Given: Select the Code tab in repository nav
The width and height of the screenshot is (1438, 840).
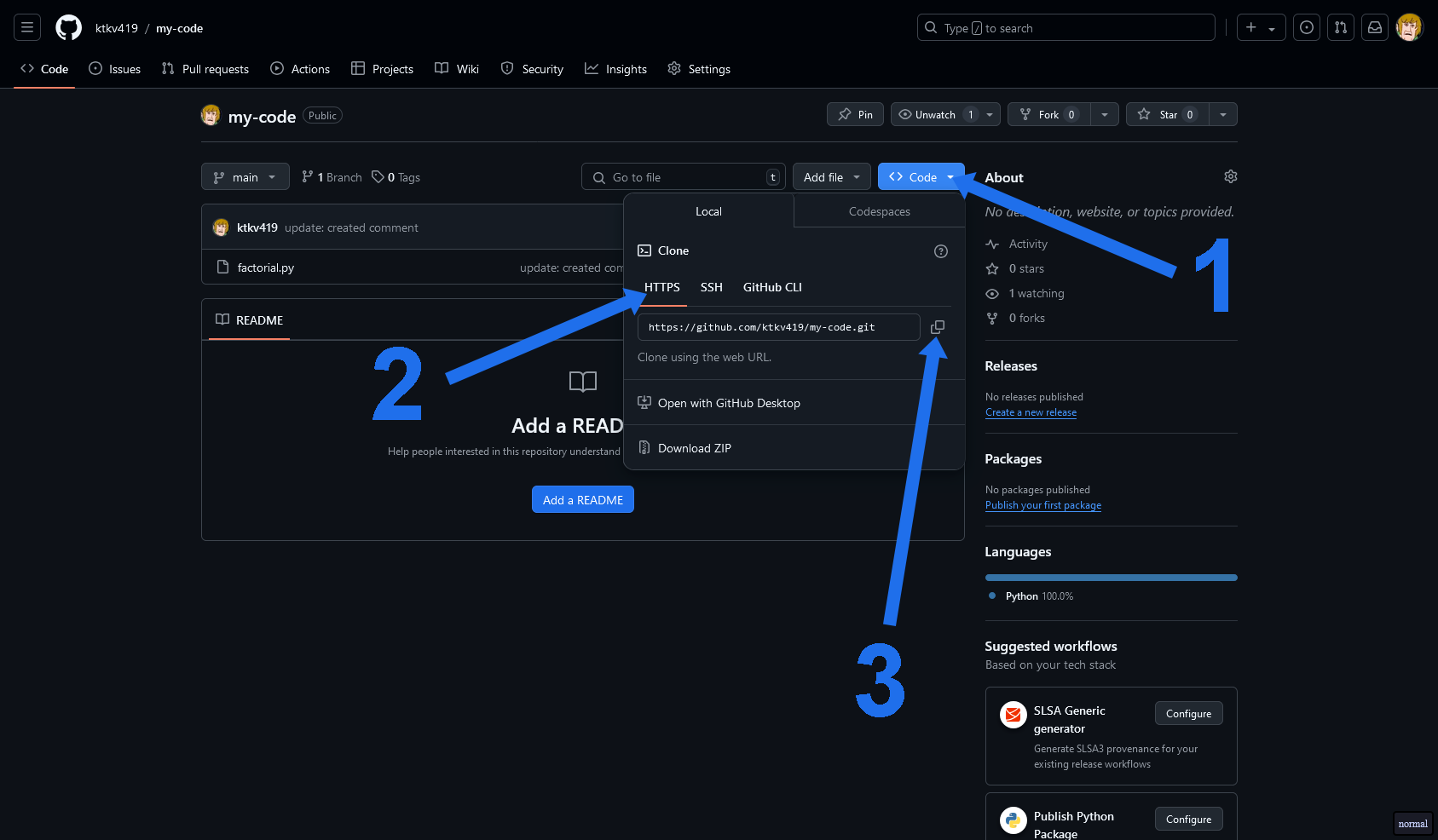Looking at the screenshot, I should pos(44,69).
